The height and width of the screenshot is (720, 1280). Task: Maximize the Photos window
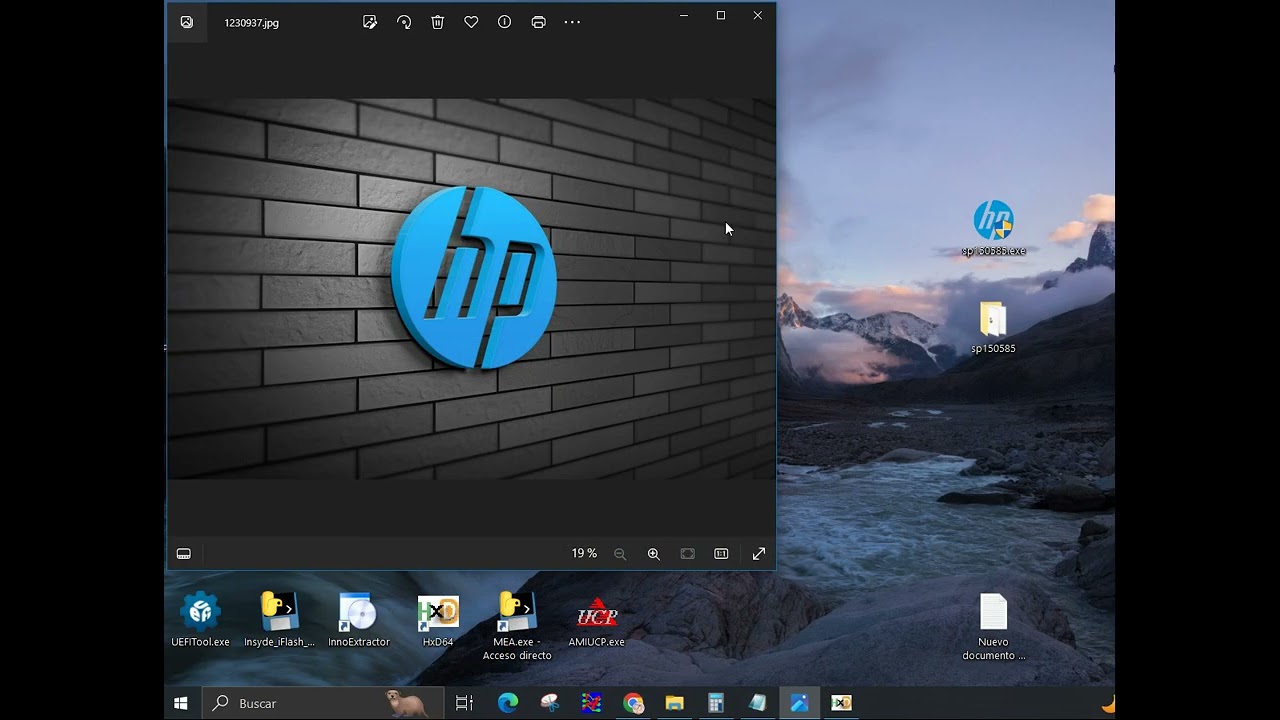721,15
